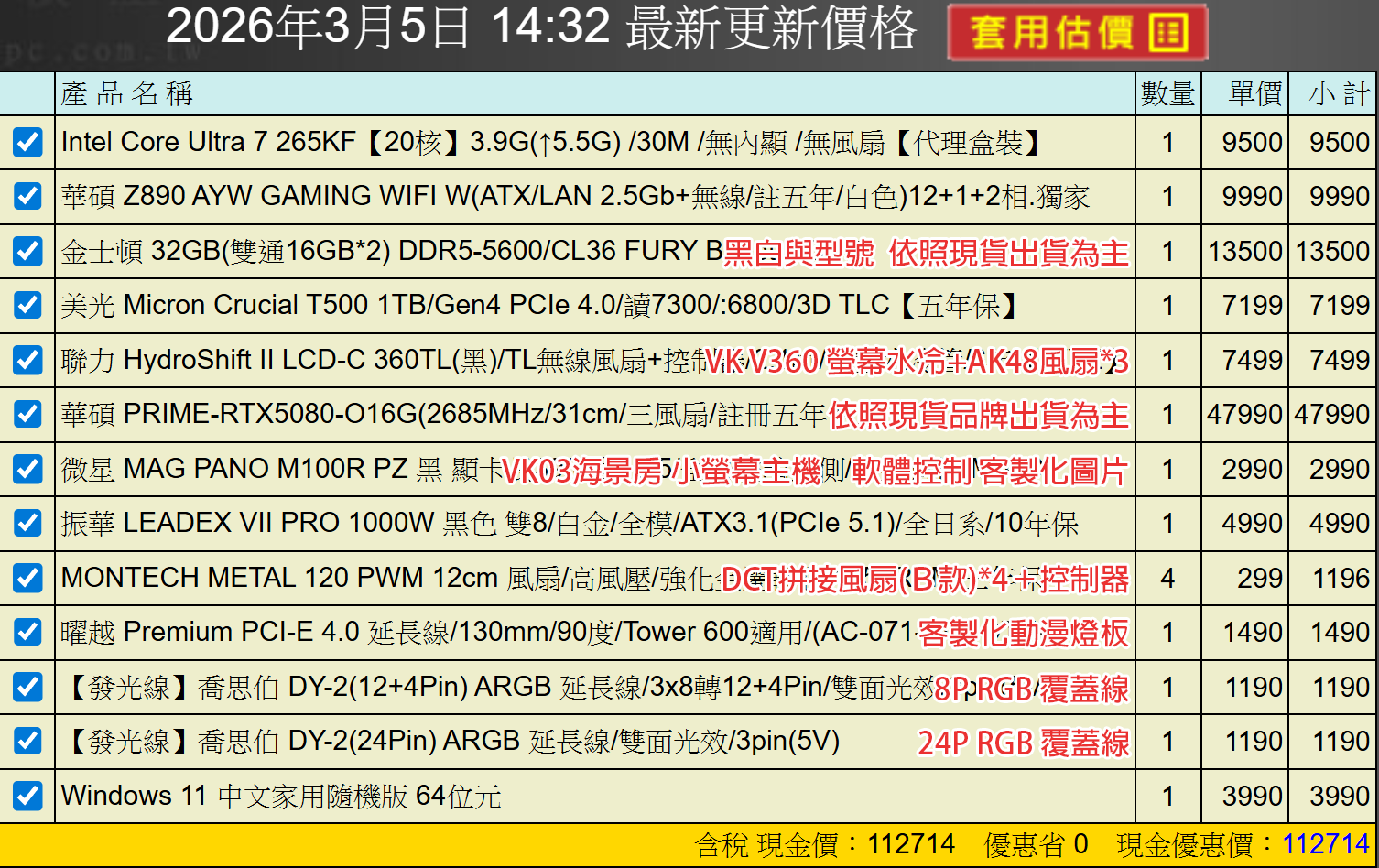Click the 華碩 PRIME-RTX5080-O16G product name
1379x868 pixels.
(444, 414)
